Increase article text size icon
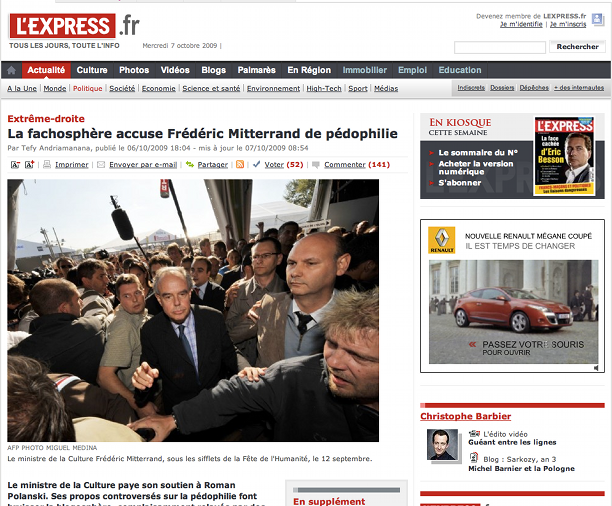 [x=30, y=164]
